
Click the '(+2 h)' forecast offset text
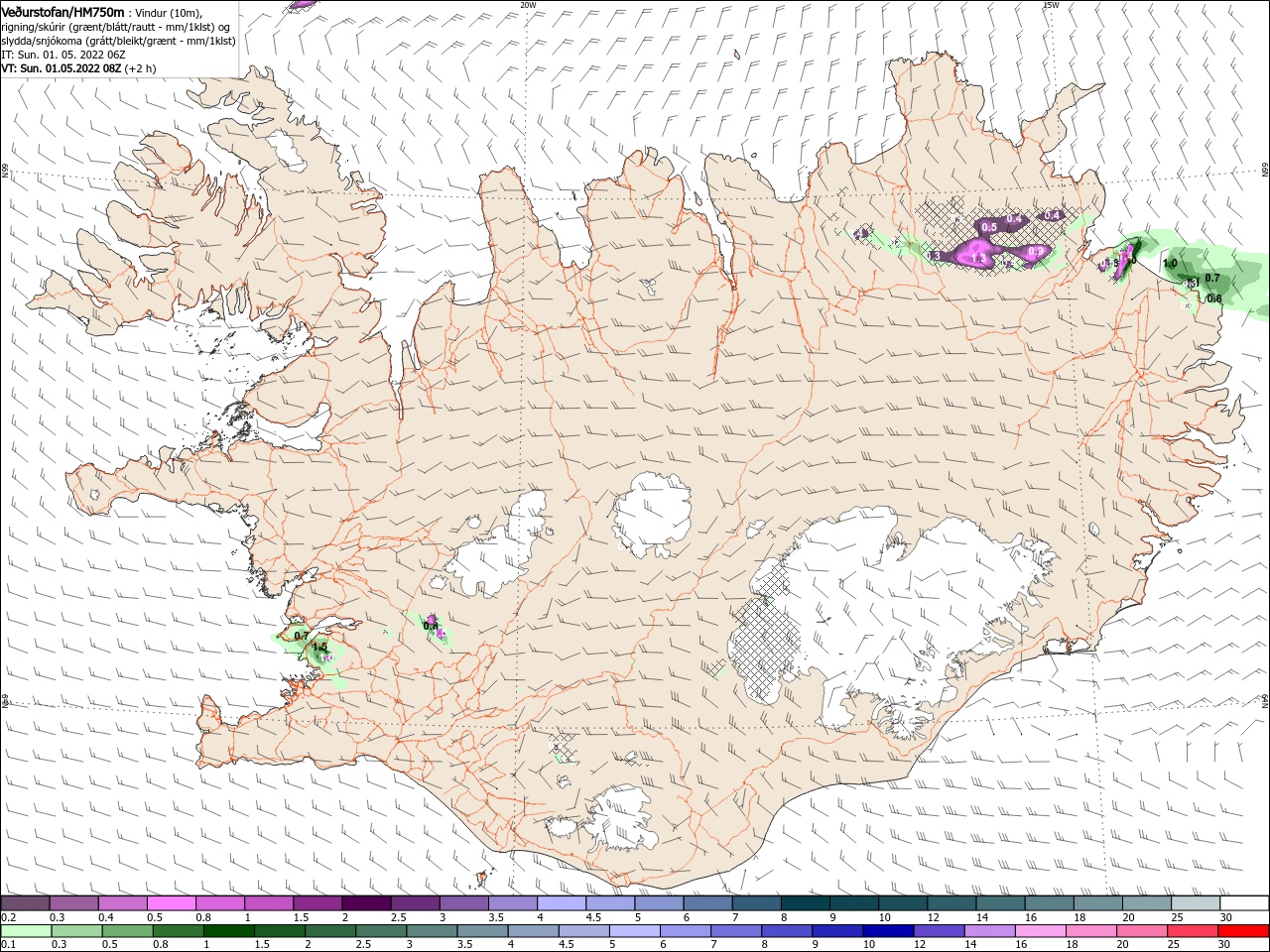pos(141,68)
